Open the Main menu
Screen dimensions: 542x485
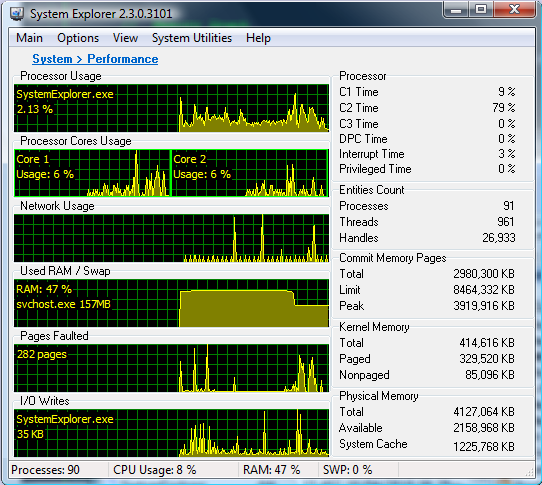[29, 38]
